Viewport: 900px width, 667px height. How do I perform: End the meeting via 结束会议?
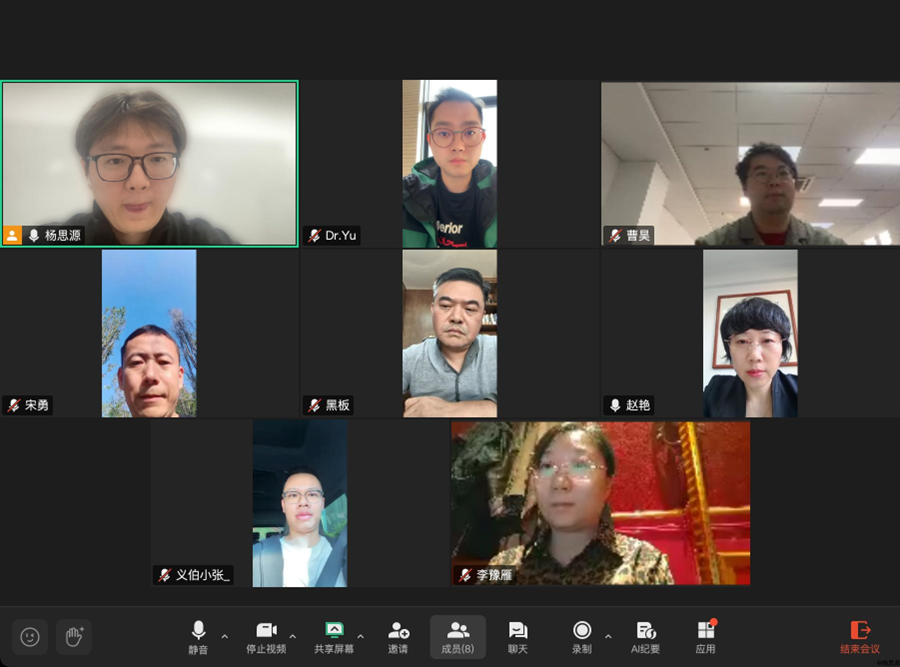[x=860, y=637]
